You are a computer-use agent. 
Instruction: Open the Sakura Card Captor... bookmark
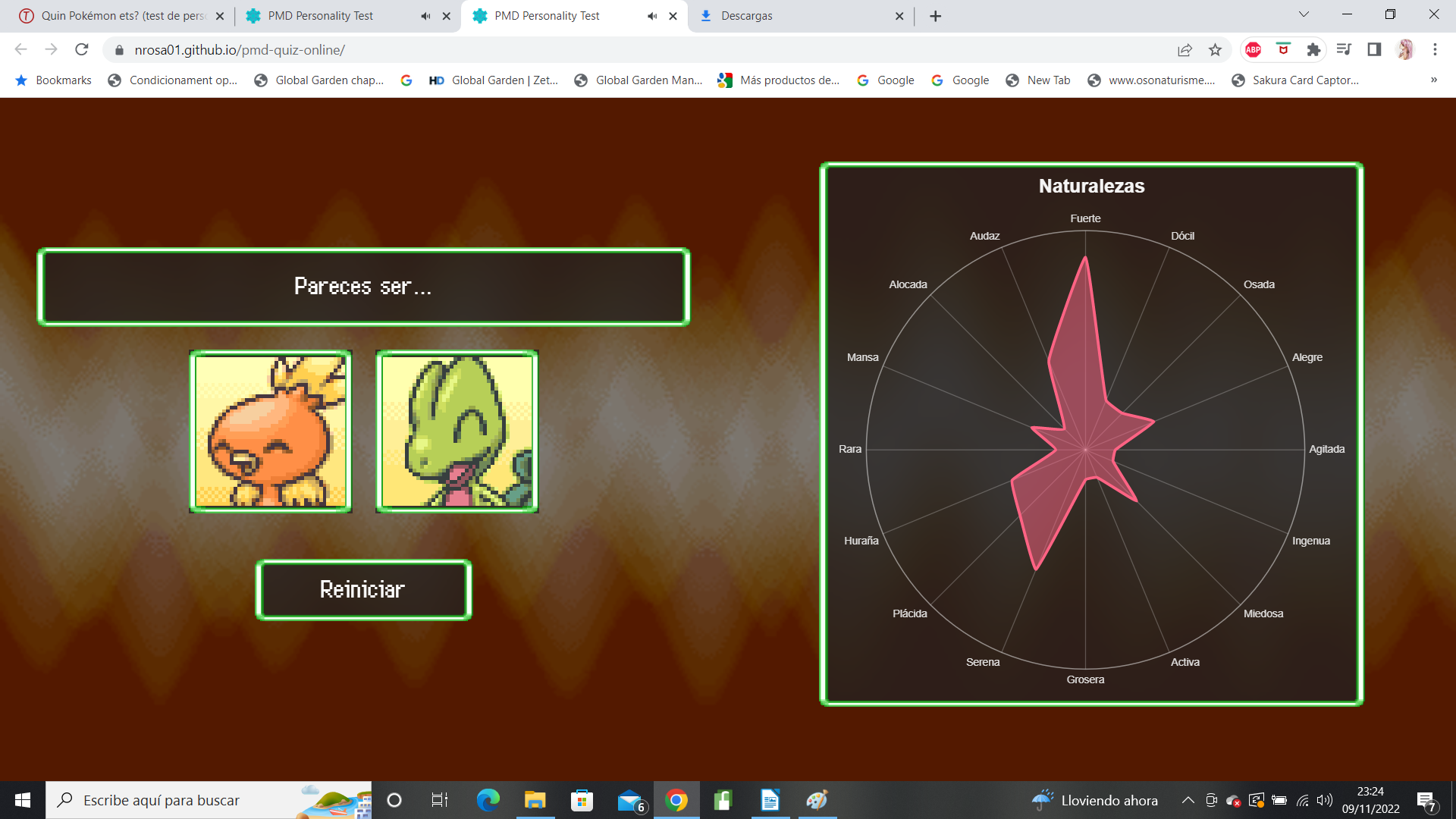pos(1295,80)
